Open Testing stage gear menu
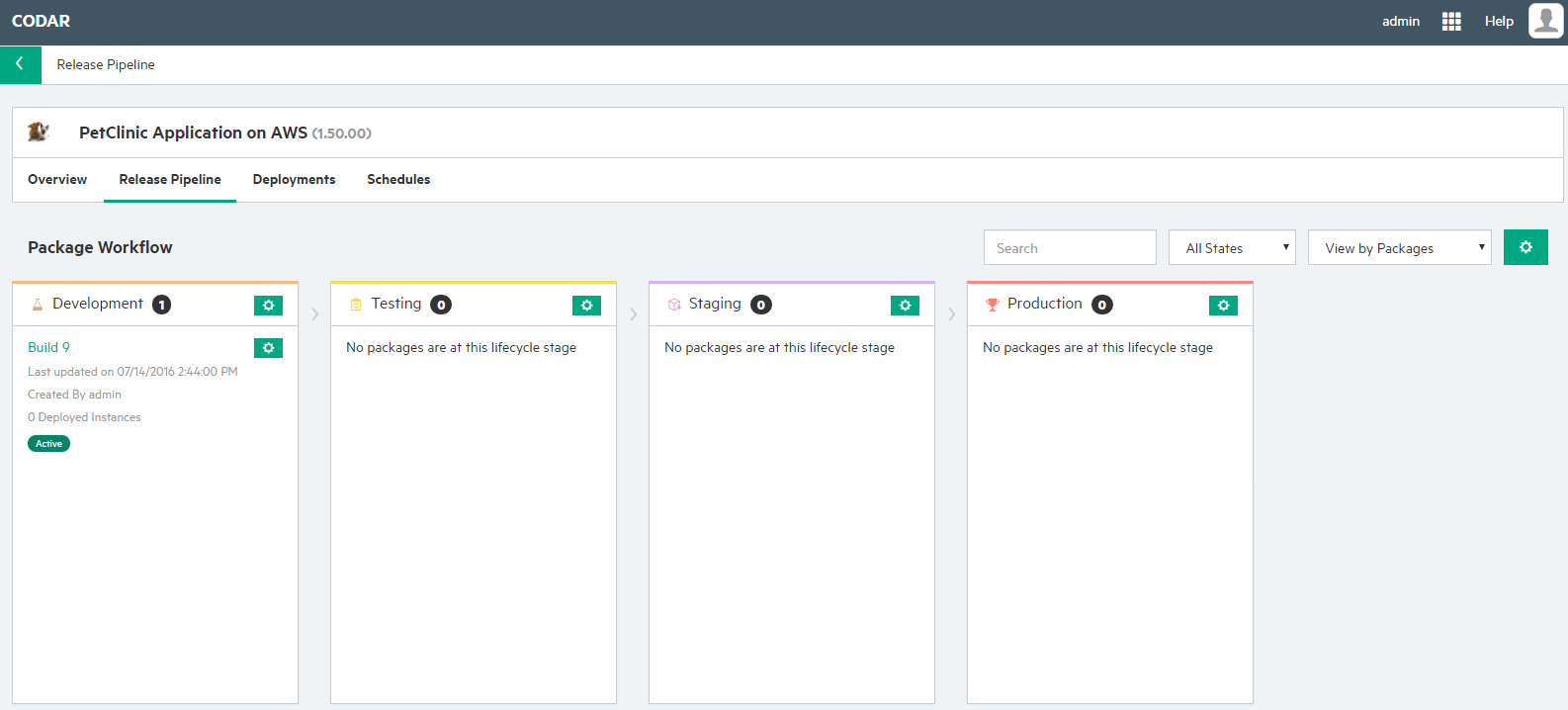Image resolution: width=1568 pixels, height=710 pixels. coord(586,305)
